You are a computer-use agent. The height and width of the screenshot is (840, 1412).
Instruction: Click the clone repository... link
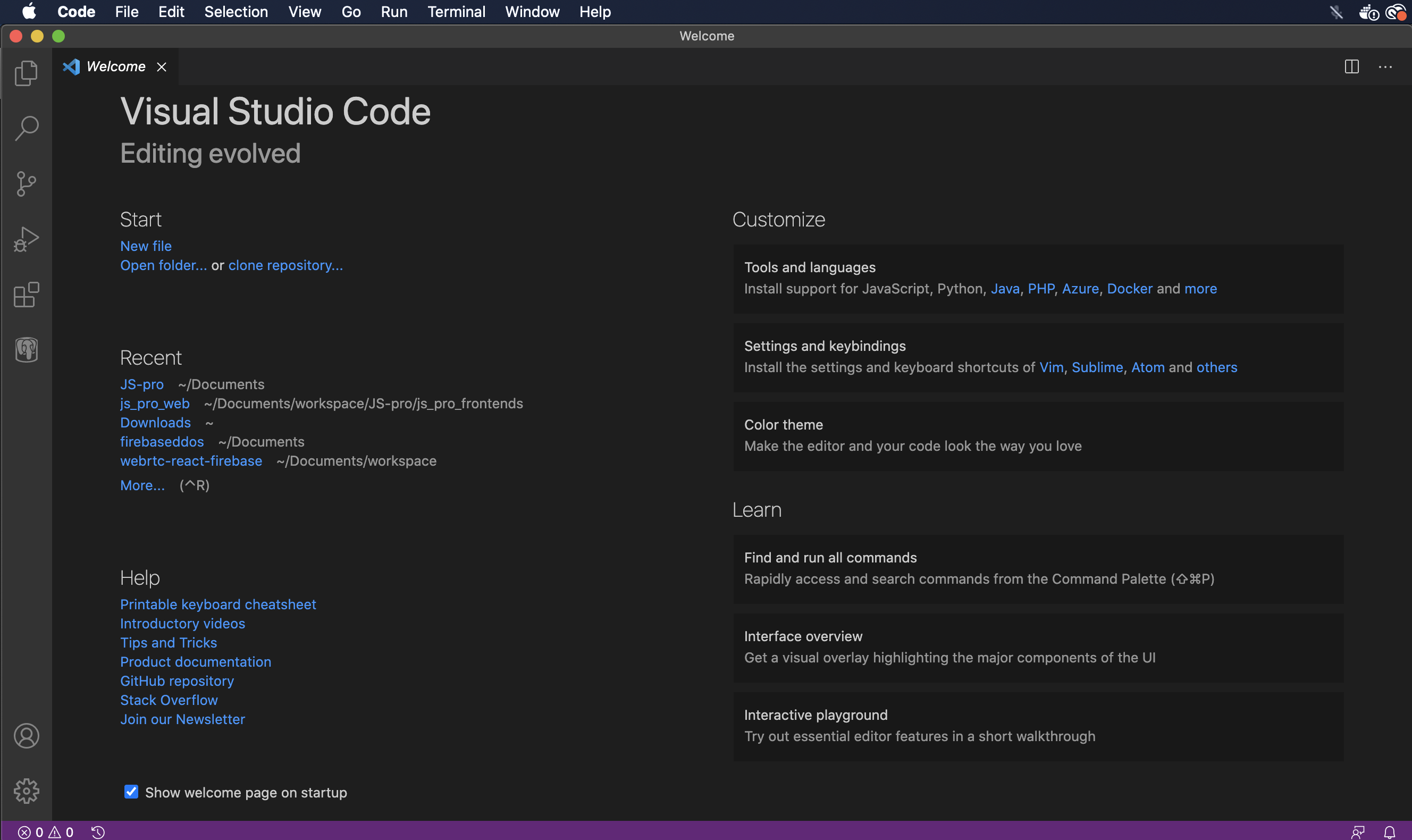[x=285, y=265]
